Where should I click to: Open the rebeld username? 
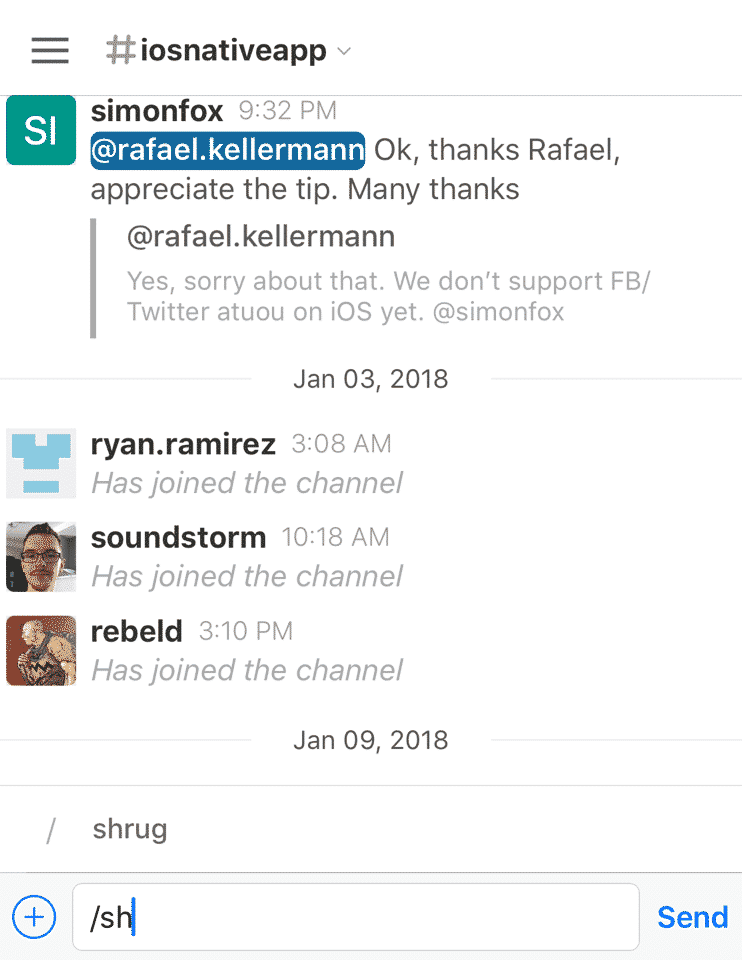137,631
